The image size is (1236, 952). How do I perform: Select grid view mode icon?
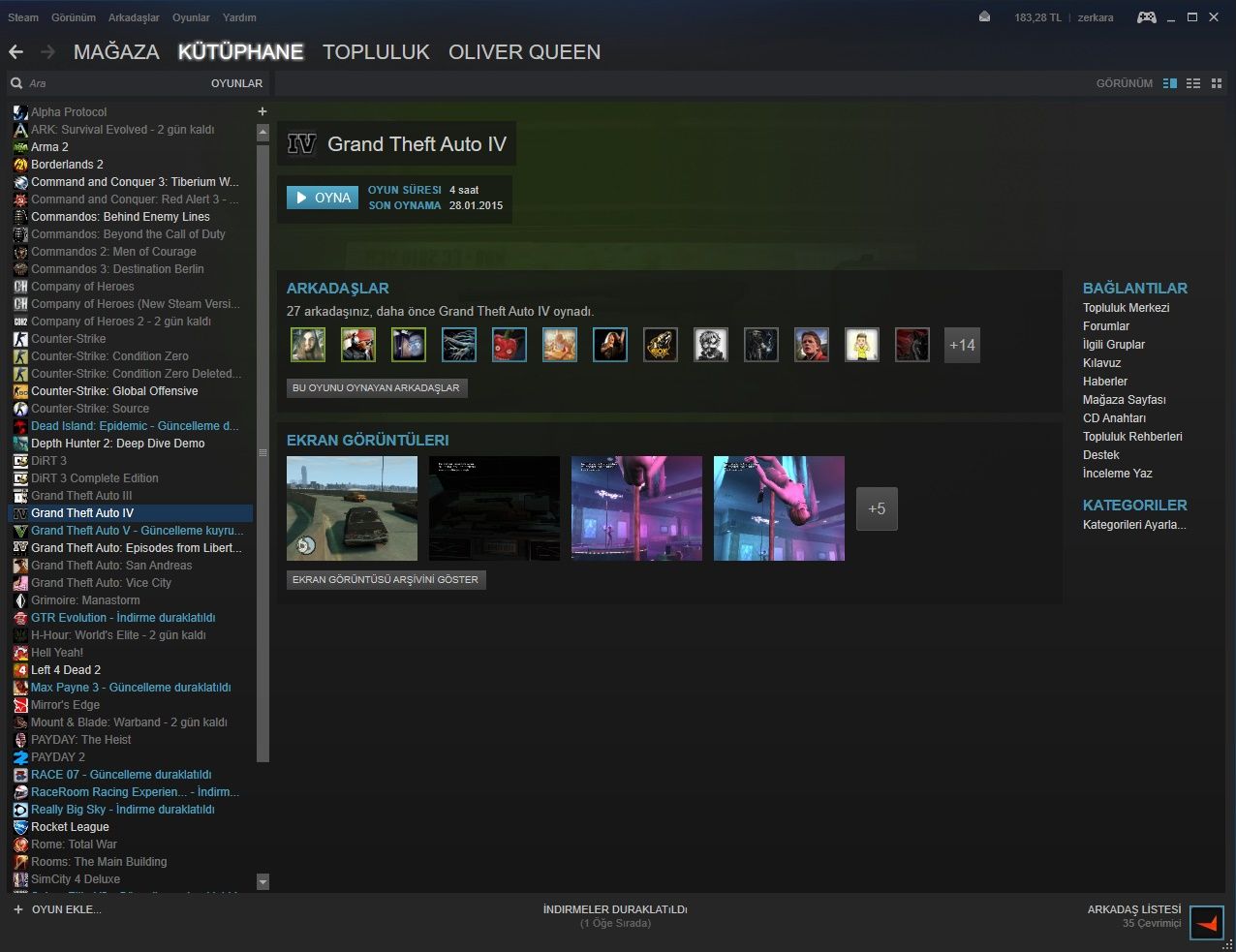point(1217,83)
